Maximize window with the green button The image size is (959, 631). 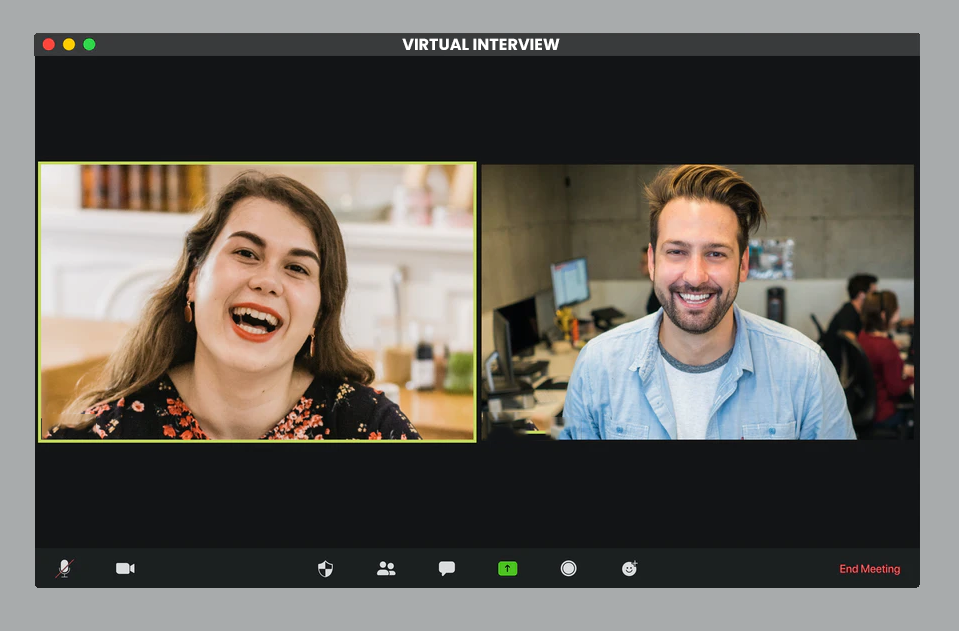pos(89,45)
